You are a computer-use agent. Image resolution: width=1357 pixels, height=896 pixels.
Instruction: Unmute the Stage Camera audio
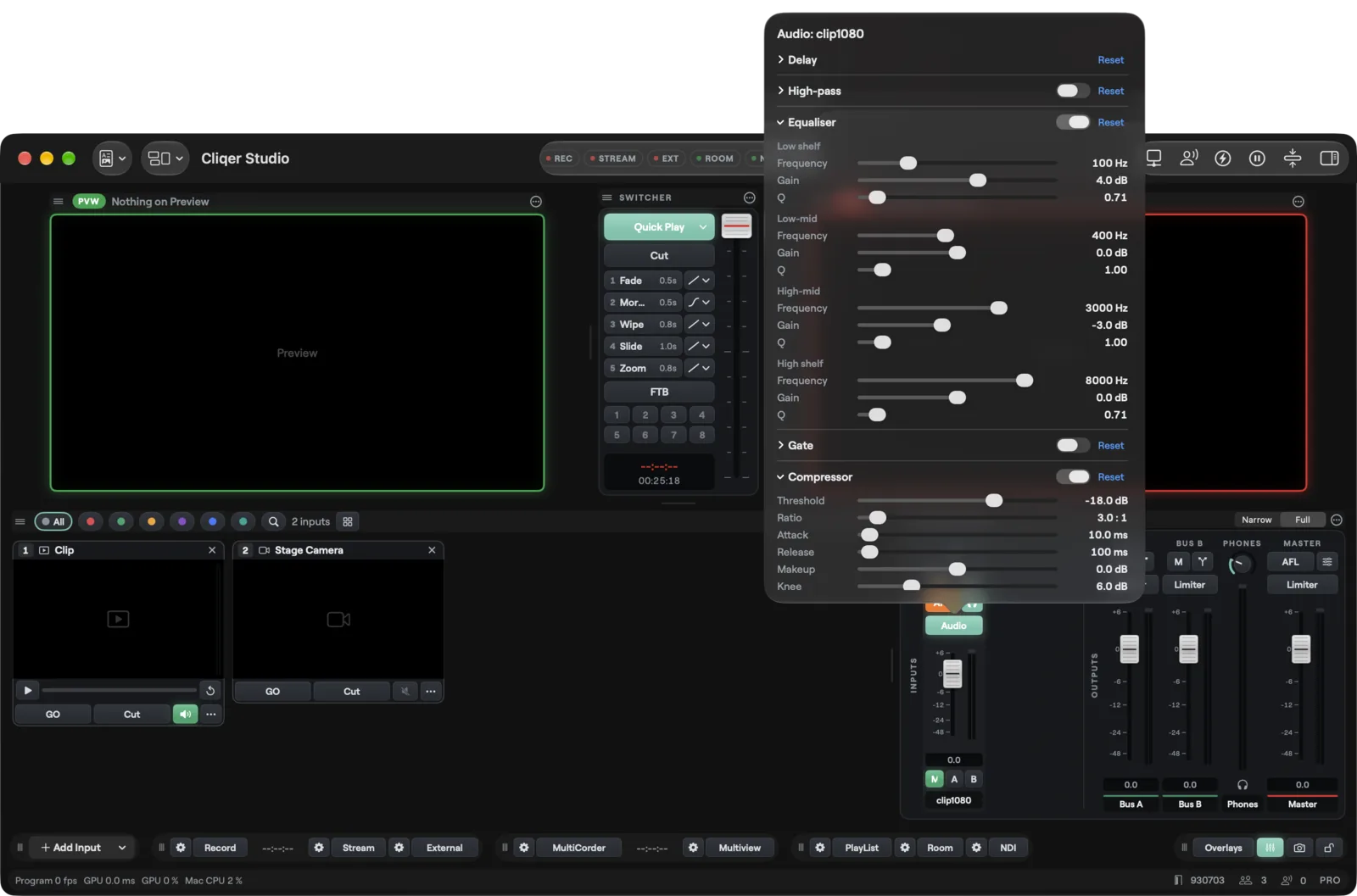tap(405, 692)
